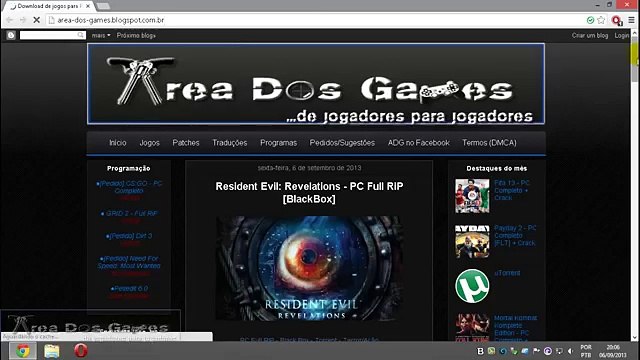Go to 'Próximo blog' link

pos(136,36)
